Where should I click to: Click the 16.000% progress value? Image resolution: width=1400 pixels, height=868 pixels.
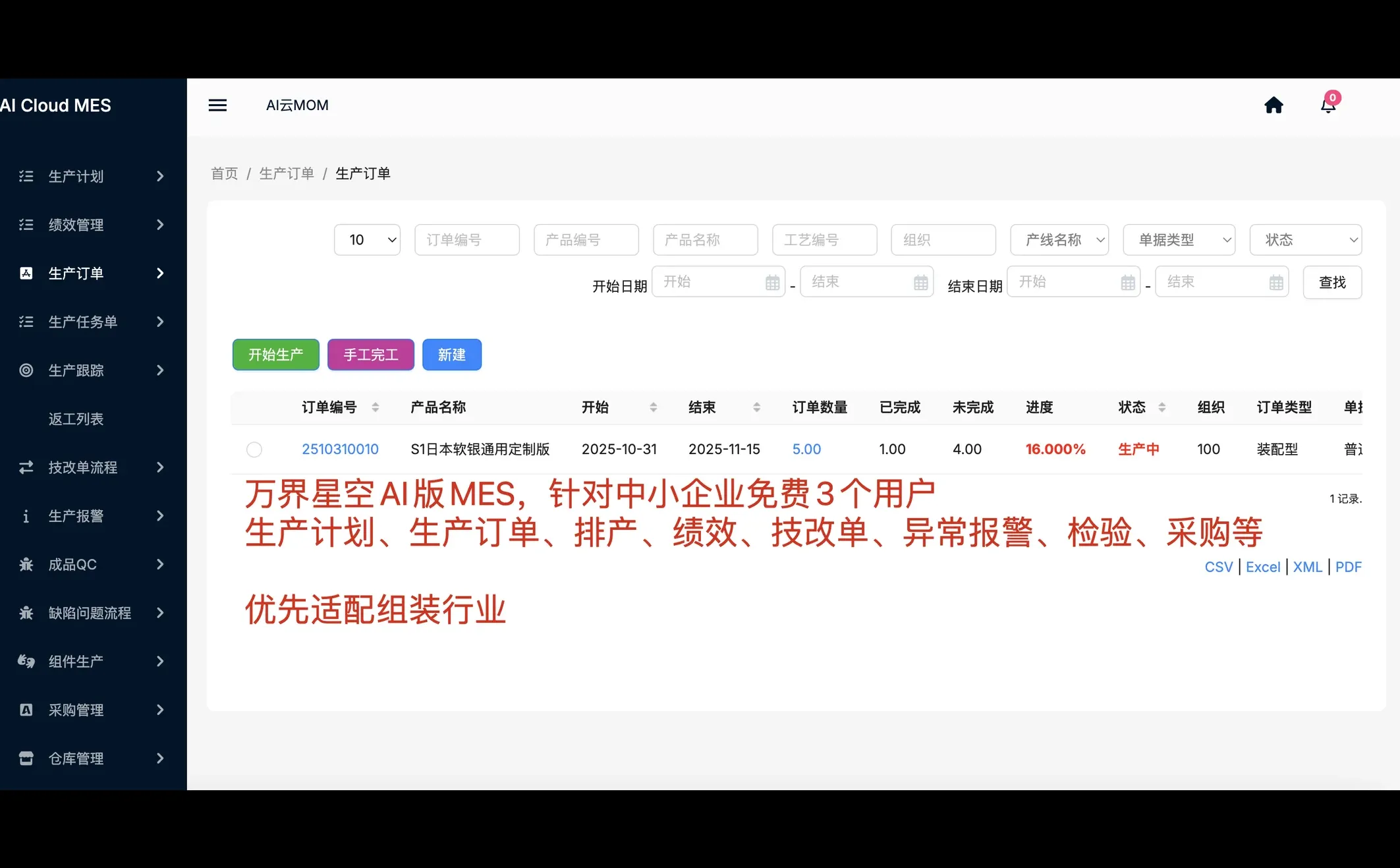tap(1055, 449)
